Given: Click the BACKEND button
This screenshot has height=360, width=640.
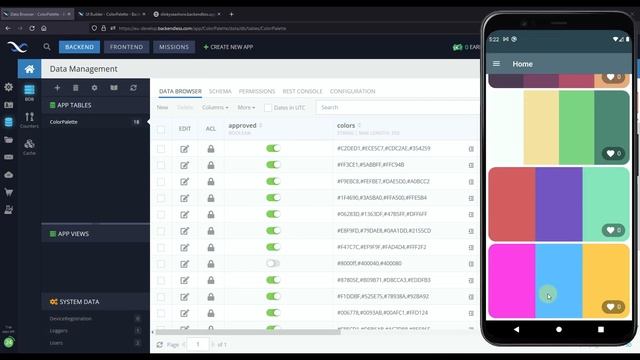Looking at the screenshot, I should 79,47.
